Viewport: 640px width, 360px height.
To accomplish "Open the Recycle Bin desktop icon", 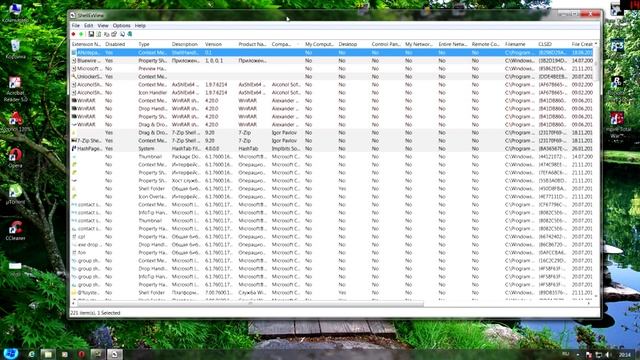I will click(15, 49).
